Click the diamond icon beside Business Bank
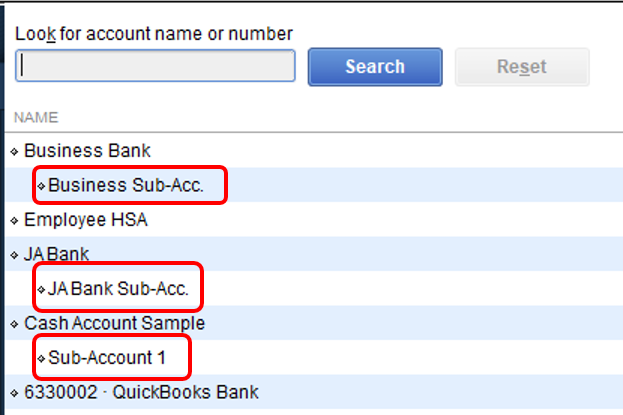This screenshot has width=623, height=415. coord(15,152)
